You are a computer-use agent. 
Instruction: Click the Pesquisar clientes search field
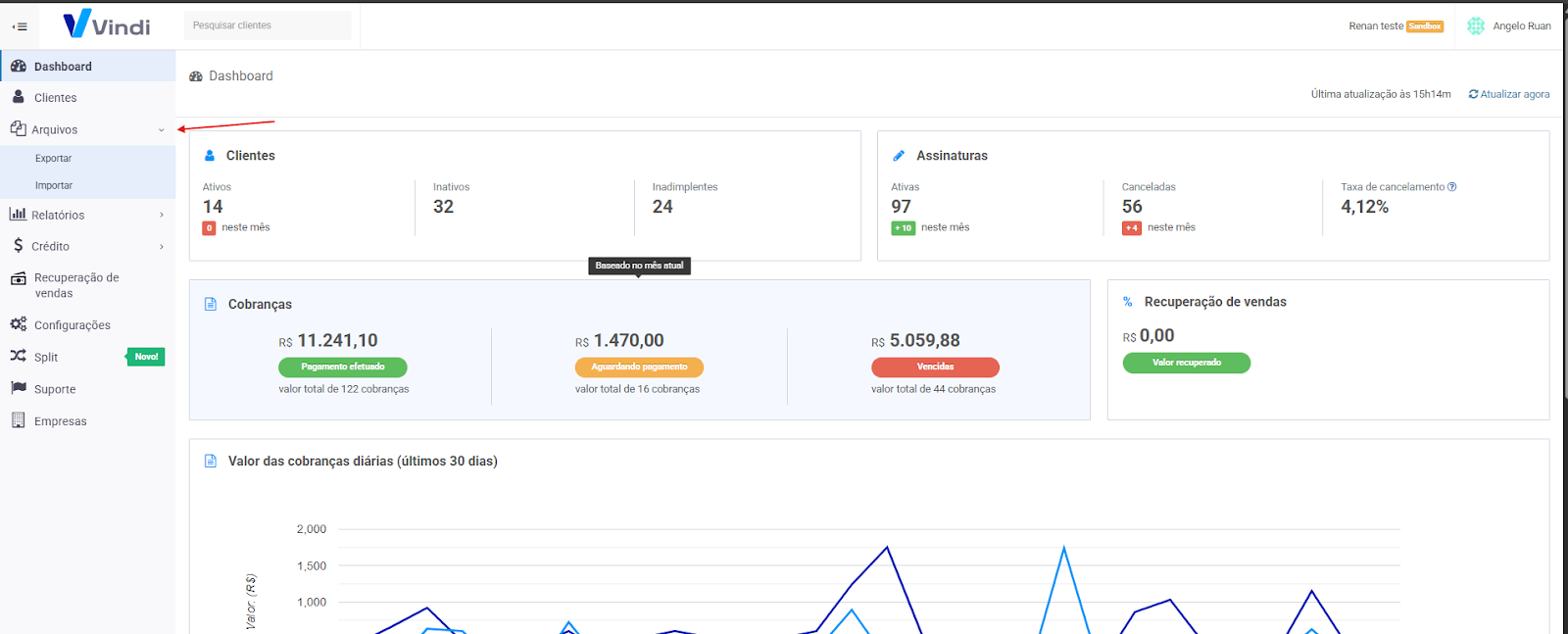[x=267, y=25]
